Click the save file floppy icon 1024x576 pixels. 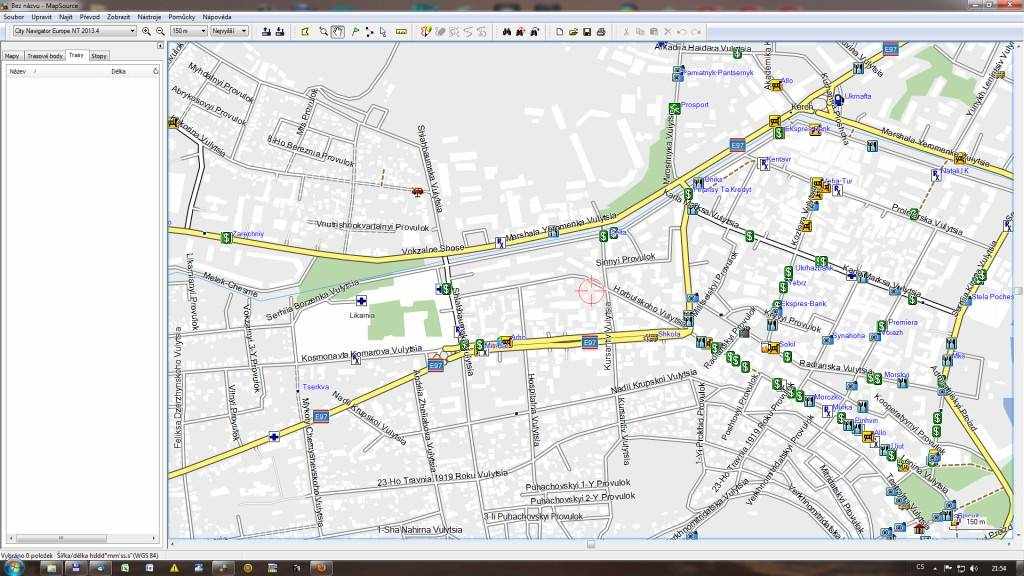[587, 31]
